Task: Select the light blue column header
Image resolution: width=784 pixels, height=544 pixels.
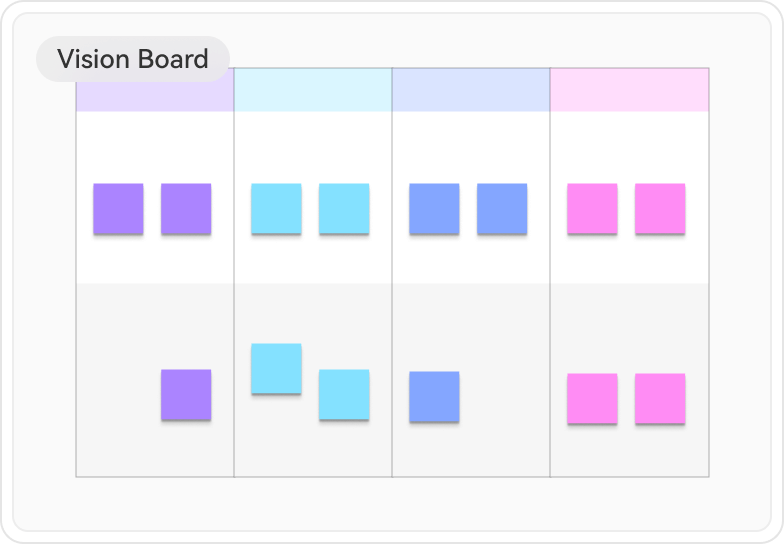Action: (x=470, y=90)
